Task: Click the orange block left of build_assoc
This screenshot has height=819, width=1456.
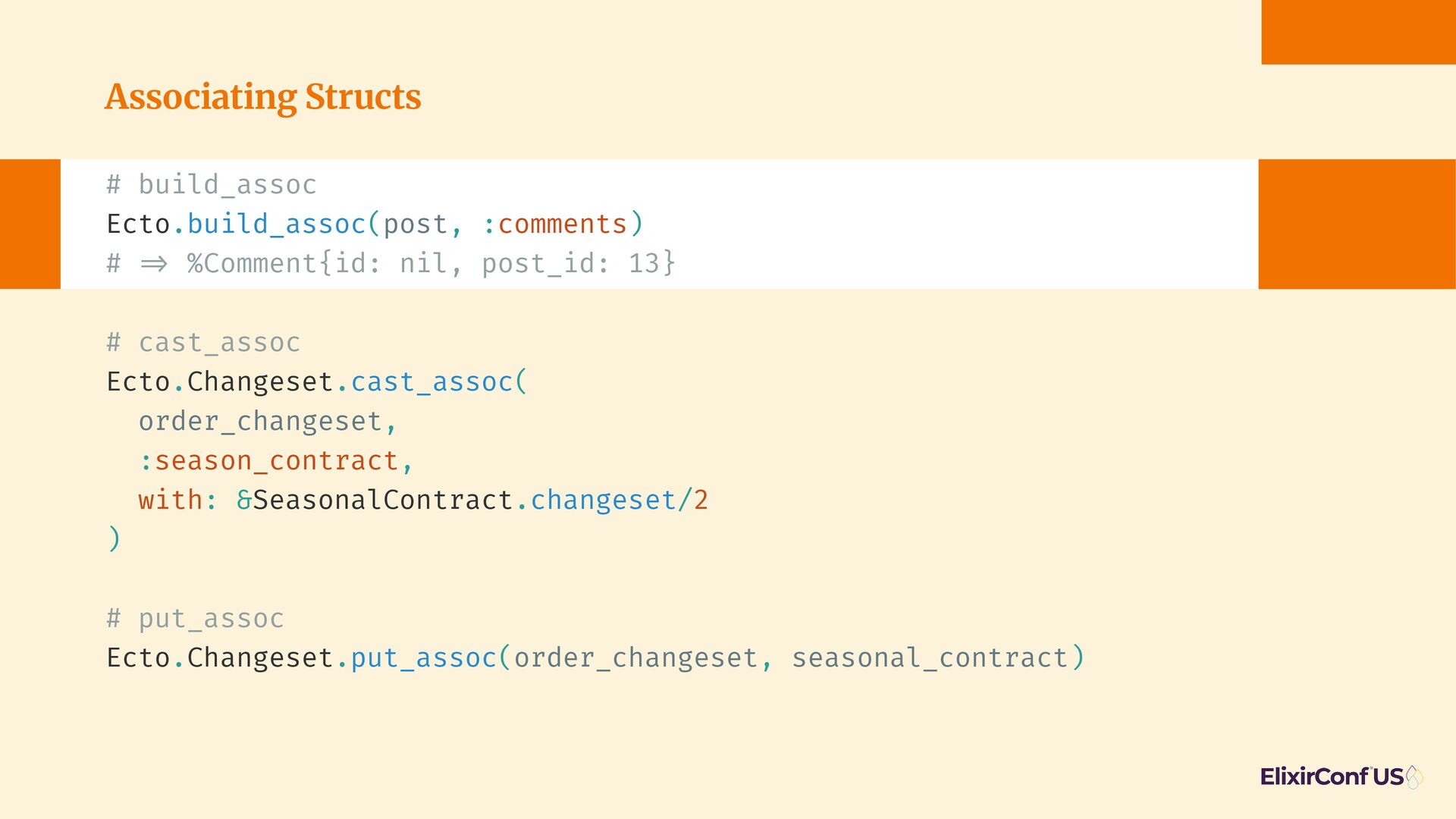Action: point(30,224)
